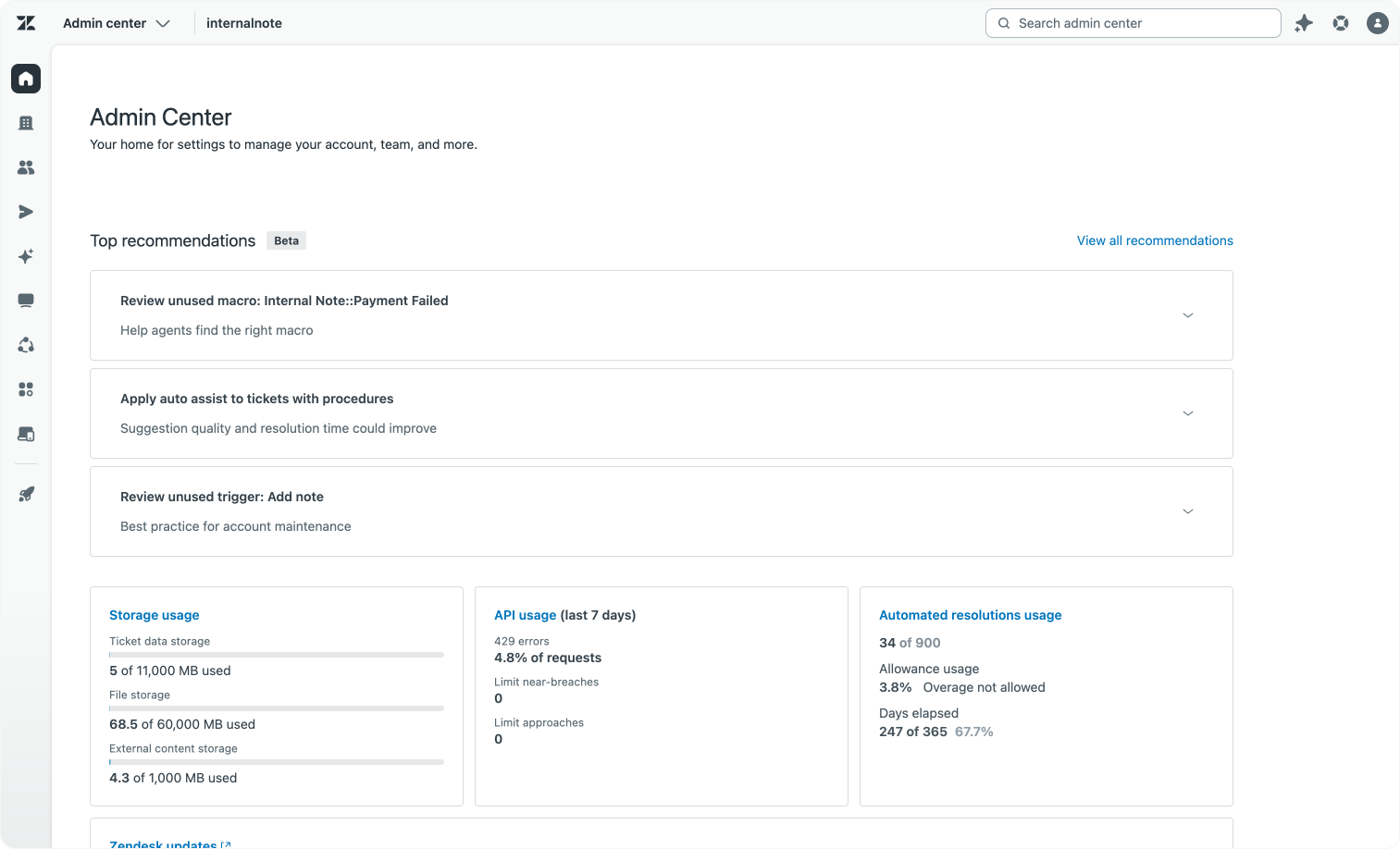Viewport: 1400px width, 849px height.
Task: Click the File storage progress bar
Action: click(x=277, y=708)
